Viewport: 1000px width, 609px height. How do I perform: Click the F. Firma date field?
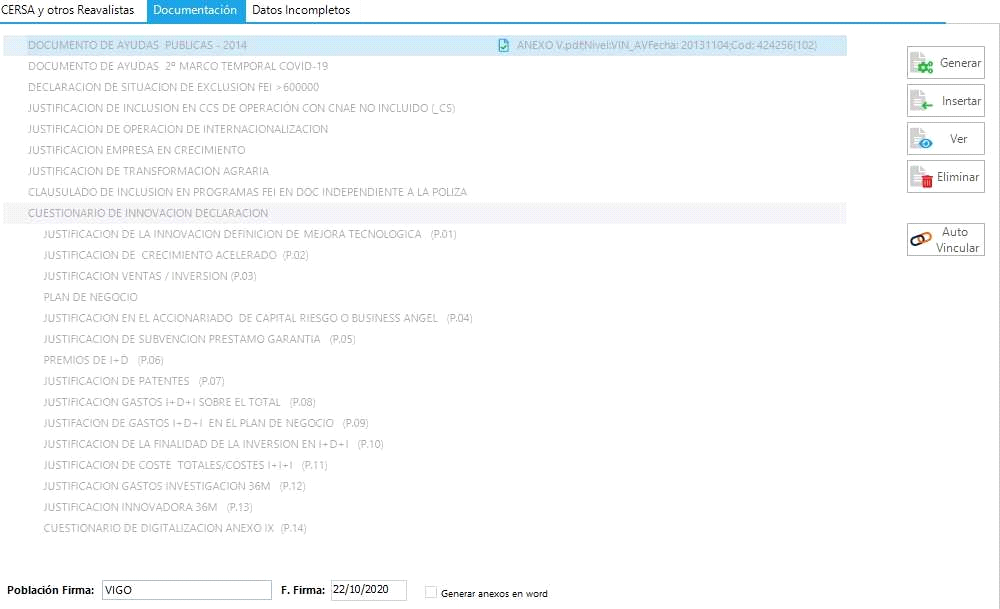pyautogui.click(x=369, y=590)
